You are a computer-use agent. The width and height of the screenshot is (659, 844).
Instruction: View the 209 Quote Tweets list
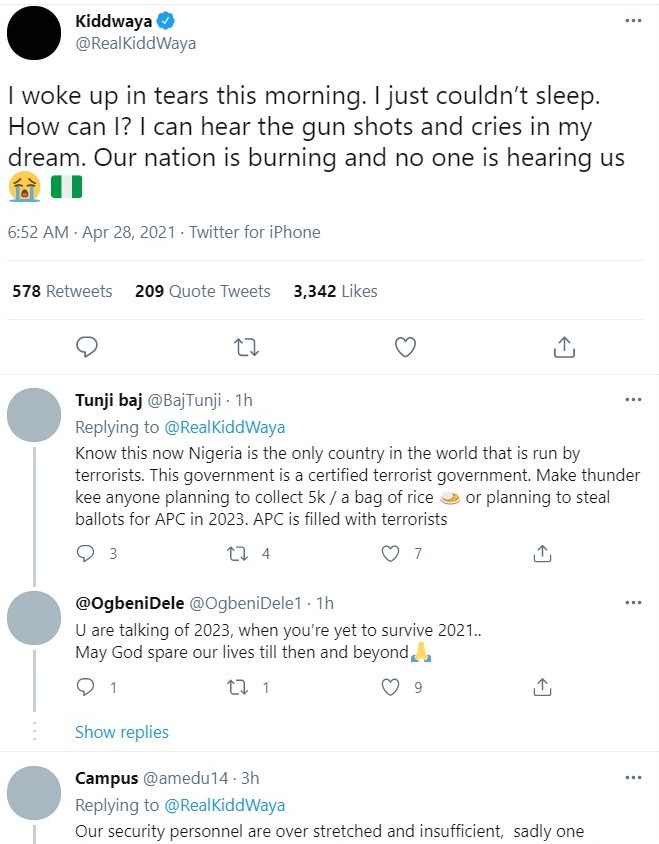[202, 291]
